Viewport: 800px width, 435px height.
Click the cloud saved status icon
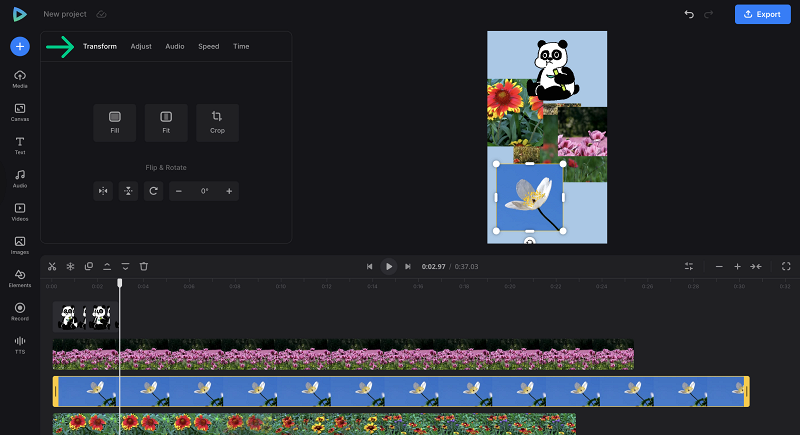coord(102,14)
